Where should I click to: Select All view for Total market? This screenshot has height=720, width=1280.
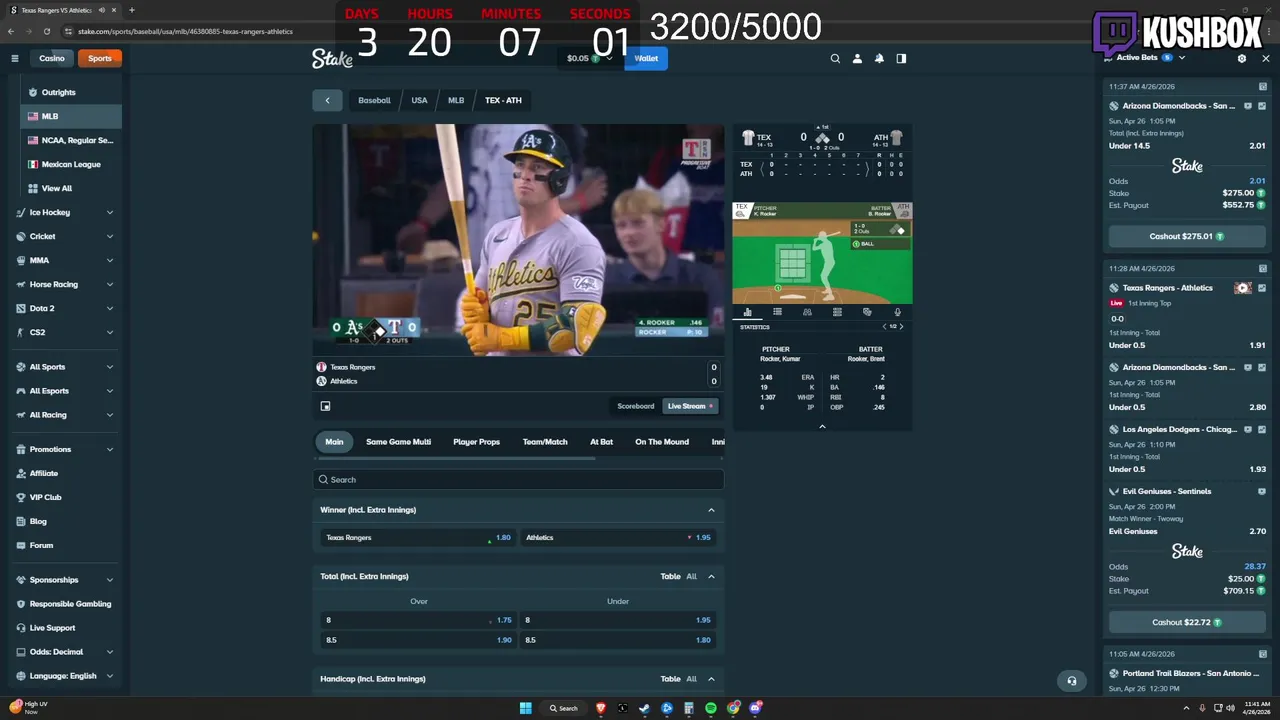691,576
